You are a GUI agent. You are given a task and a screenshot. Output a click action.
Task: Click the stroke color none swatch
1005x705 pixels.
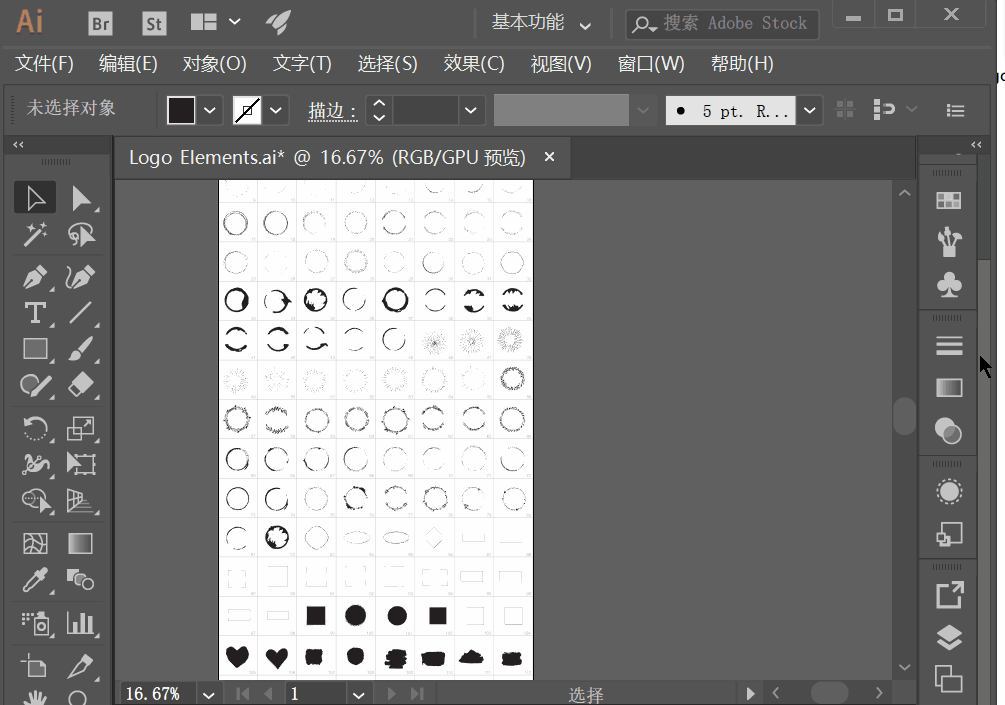point(247,110)
